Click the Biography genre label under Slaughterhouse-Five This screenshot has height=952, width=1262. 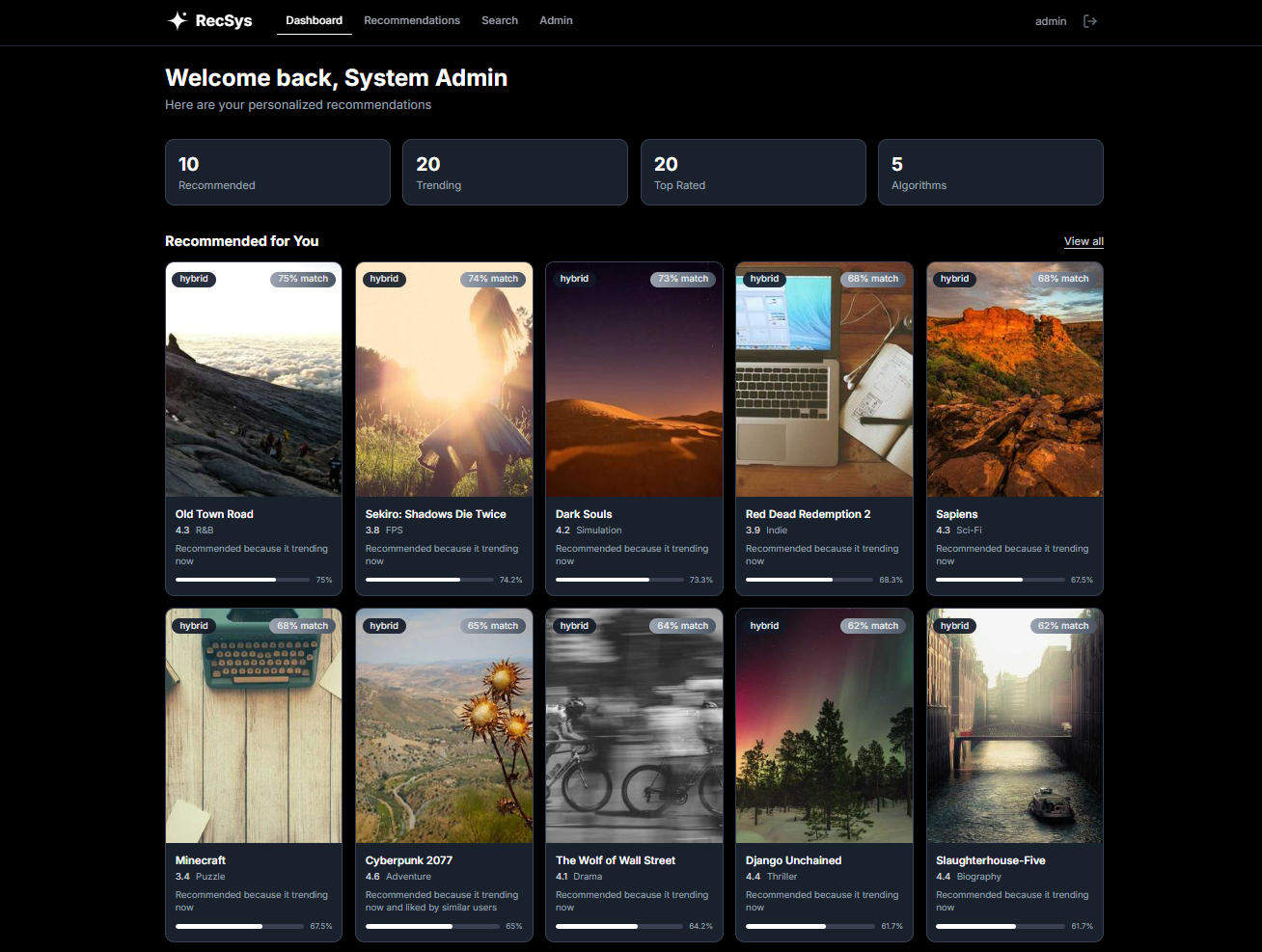[x=979, y=877]
